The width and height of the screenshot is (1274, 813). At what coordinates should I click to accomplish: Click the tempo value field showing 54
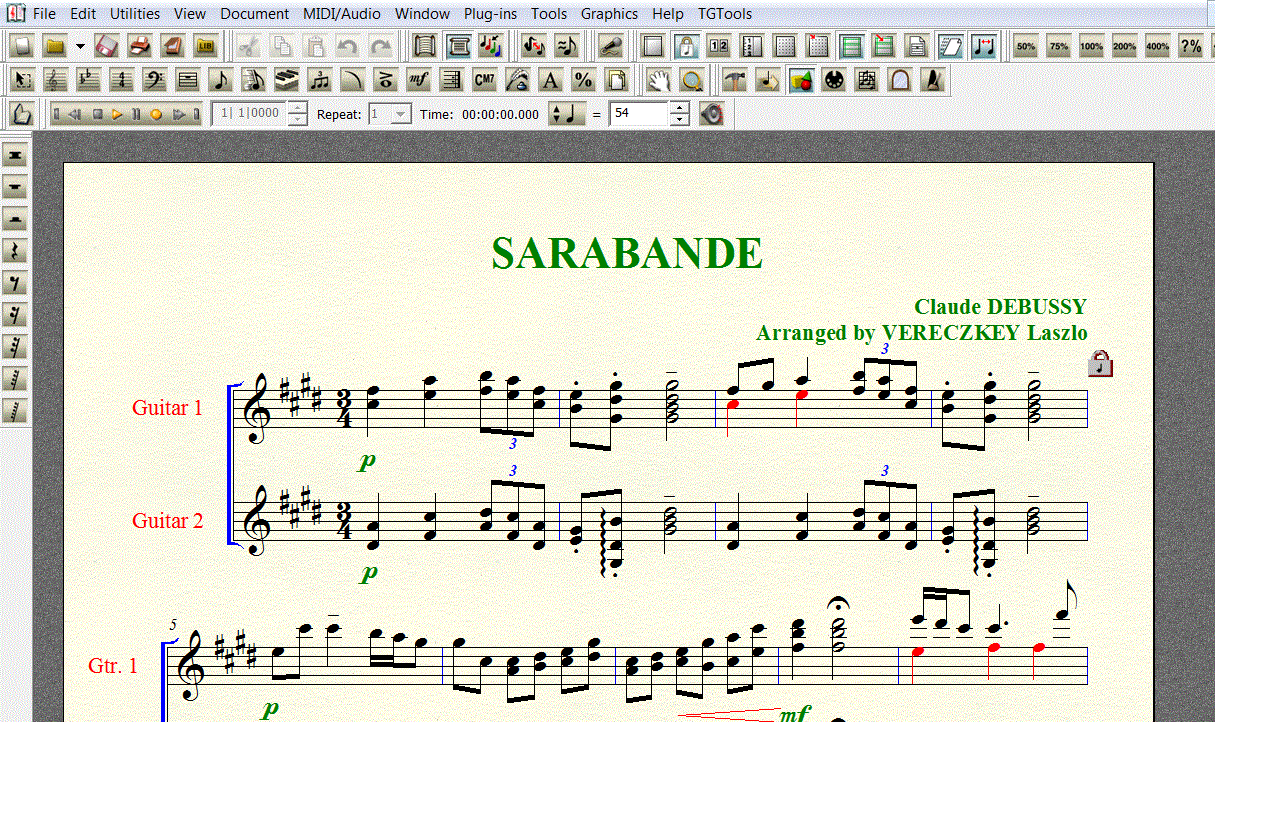638,114
